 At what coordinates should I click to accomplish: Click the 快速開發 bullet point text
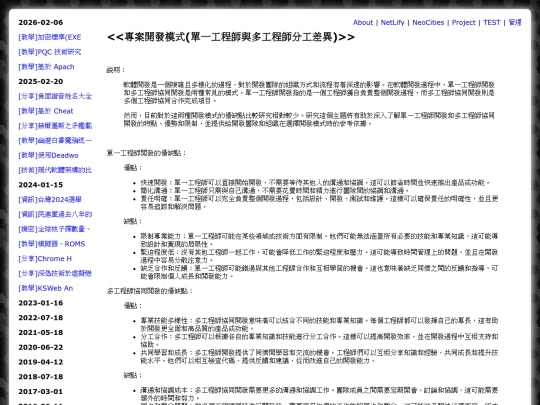315,183
